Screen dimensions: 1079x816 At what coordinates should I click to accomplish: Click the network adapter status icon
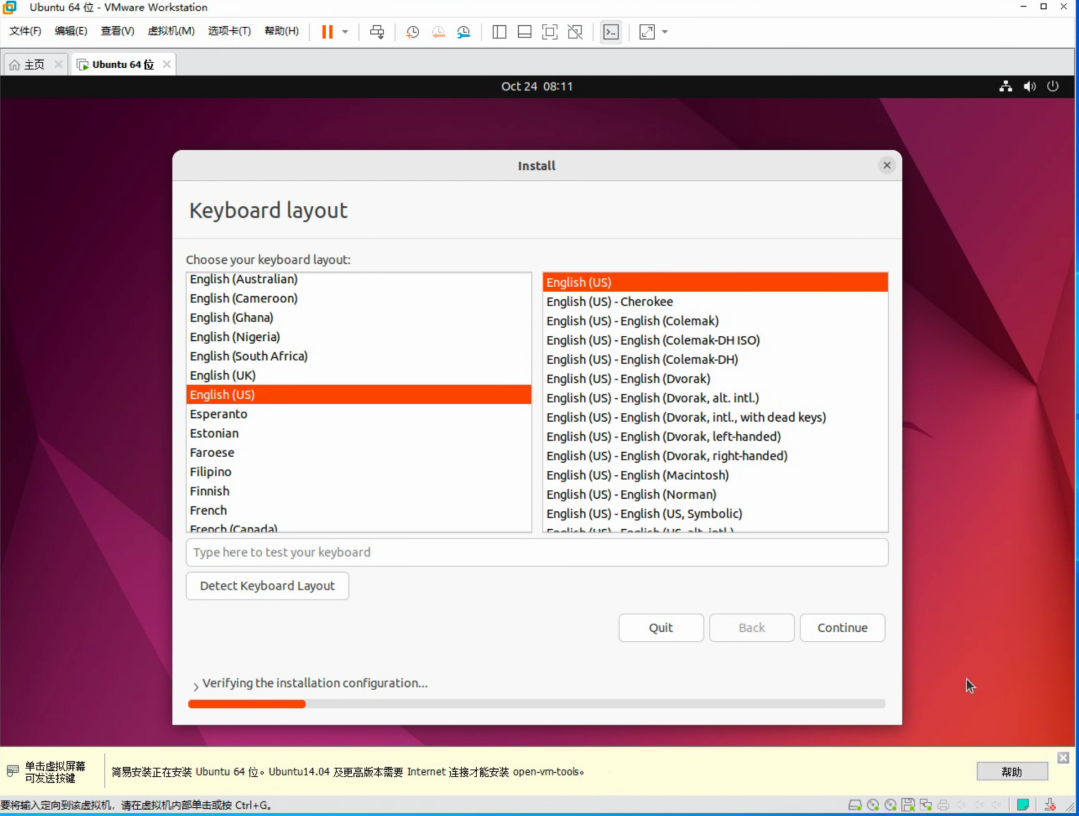pos(926,805)
